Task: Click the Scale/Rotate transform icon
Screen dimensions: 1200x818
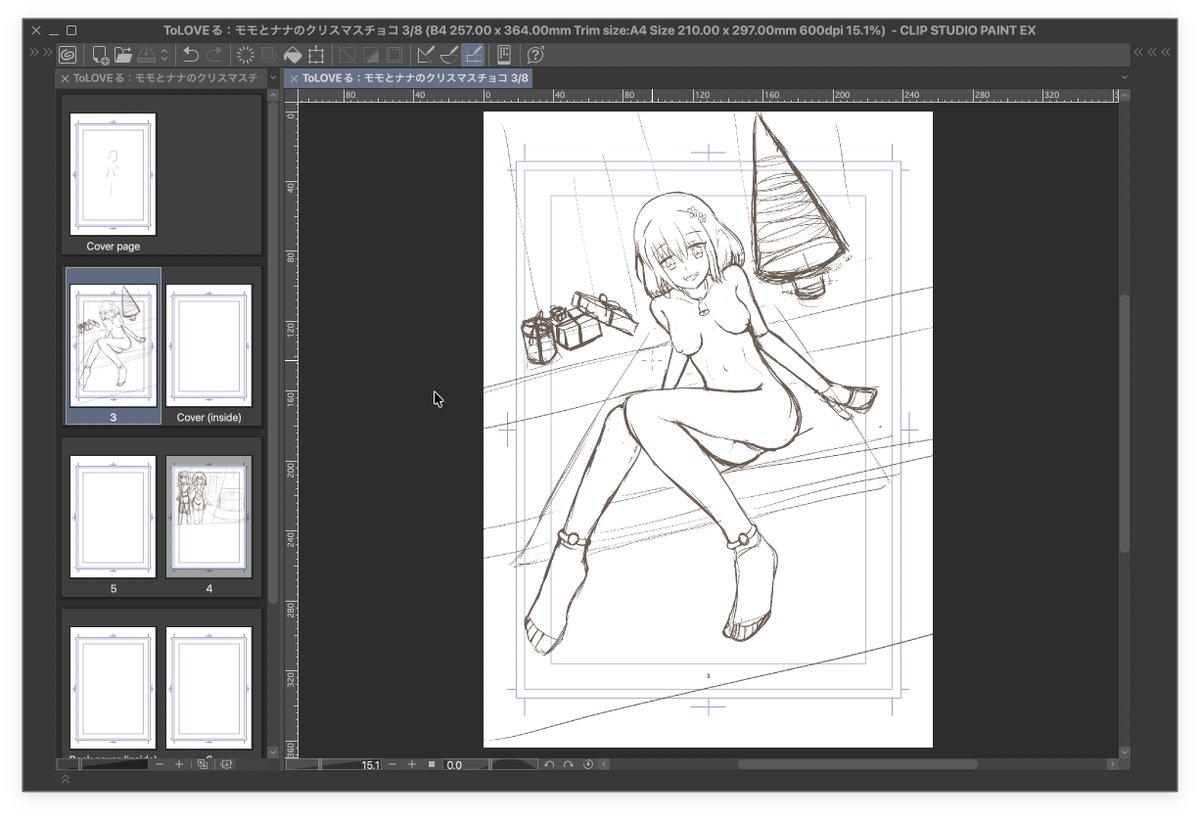Action: (x=316, y=55)
